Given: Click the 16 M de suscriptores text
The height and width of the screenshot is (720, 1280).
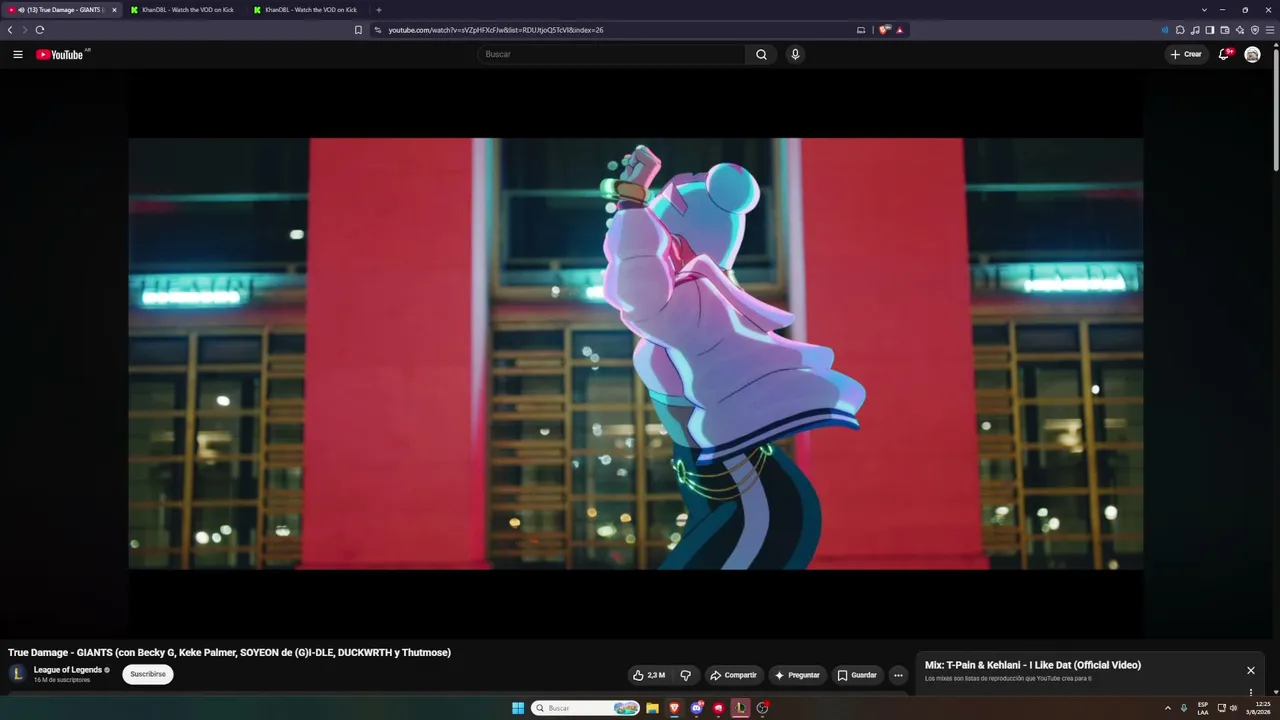Looking at the screenshot, I should [62, 680].
